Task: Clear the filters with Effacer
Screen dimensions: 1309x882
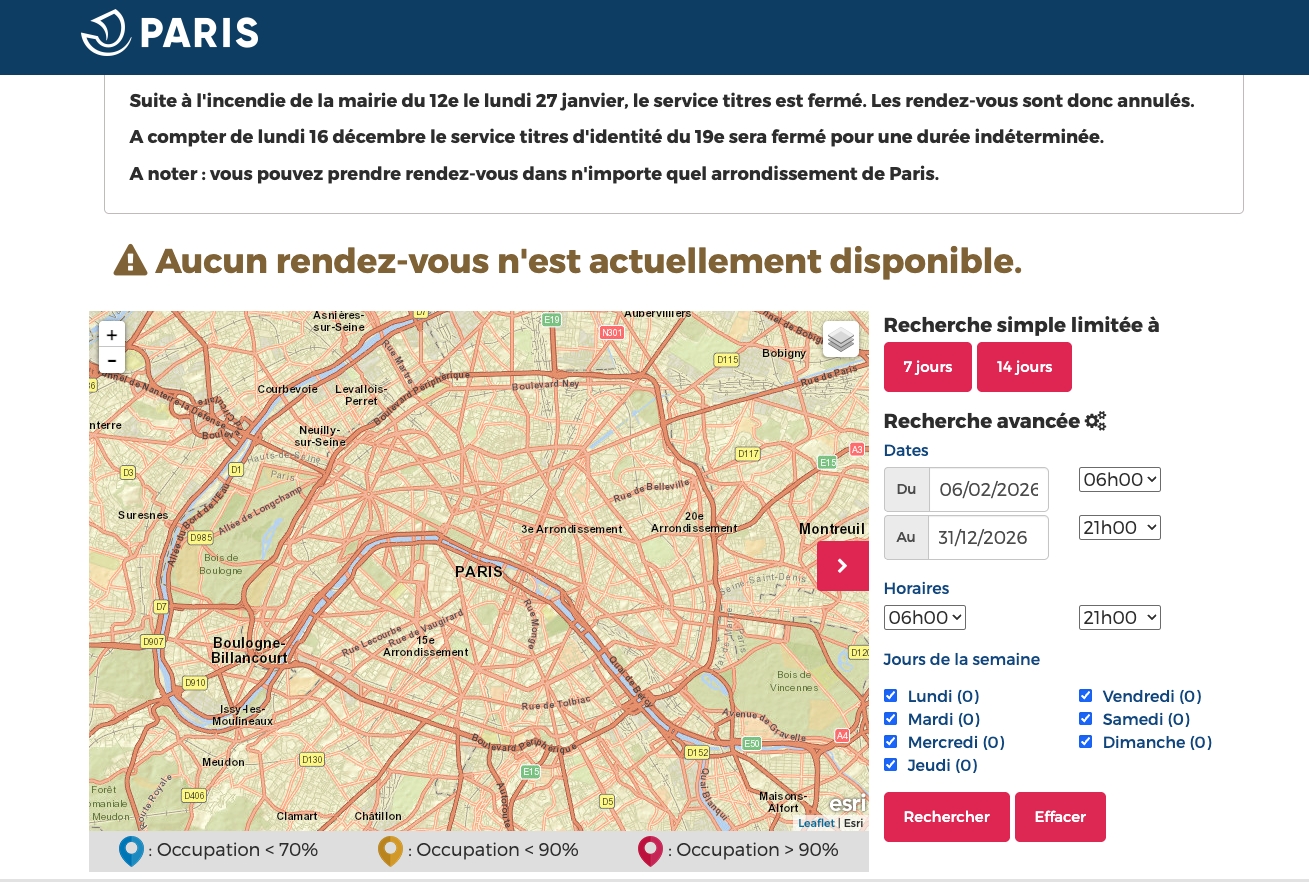Action: click(1060, 817)
